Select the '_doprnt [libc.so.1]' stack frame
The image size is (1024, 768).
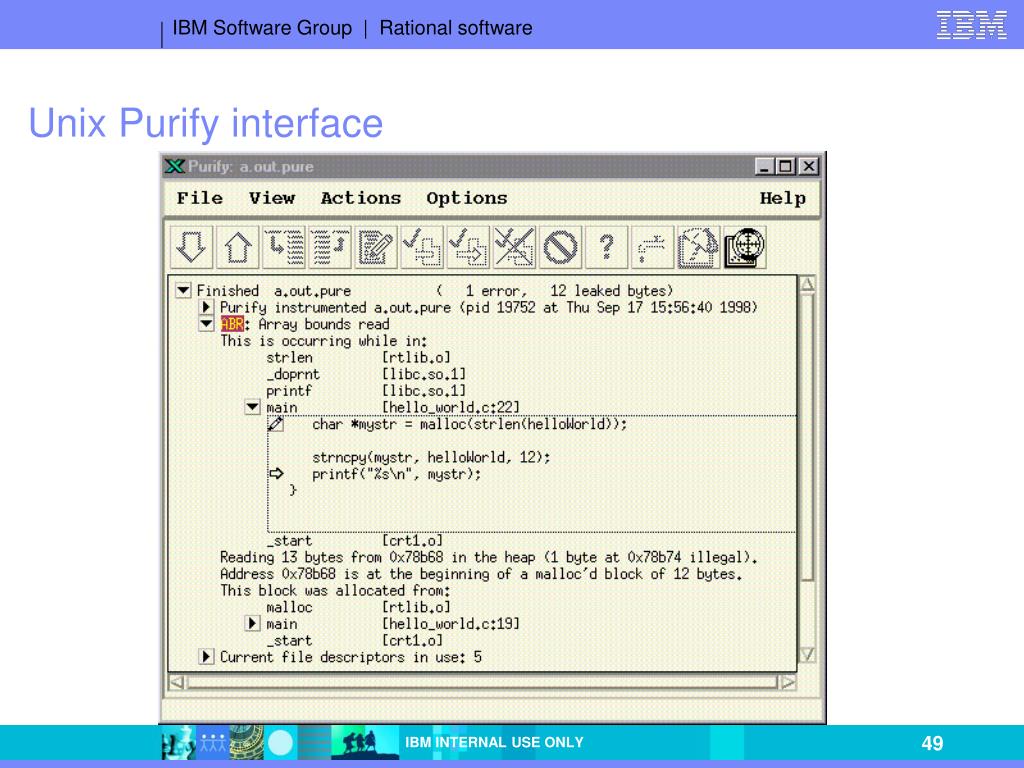point(366,374)
